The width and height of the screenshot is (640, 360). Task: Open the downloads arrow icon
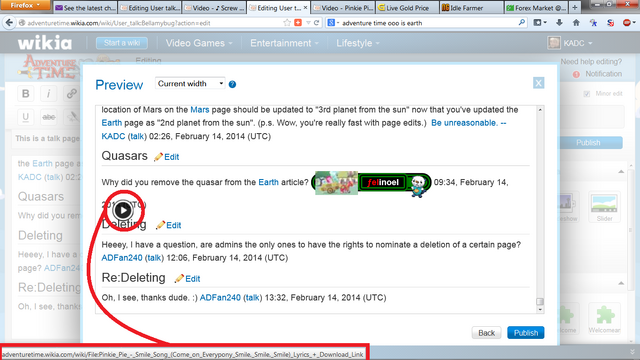click(x=559, y=23)
